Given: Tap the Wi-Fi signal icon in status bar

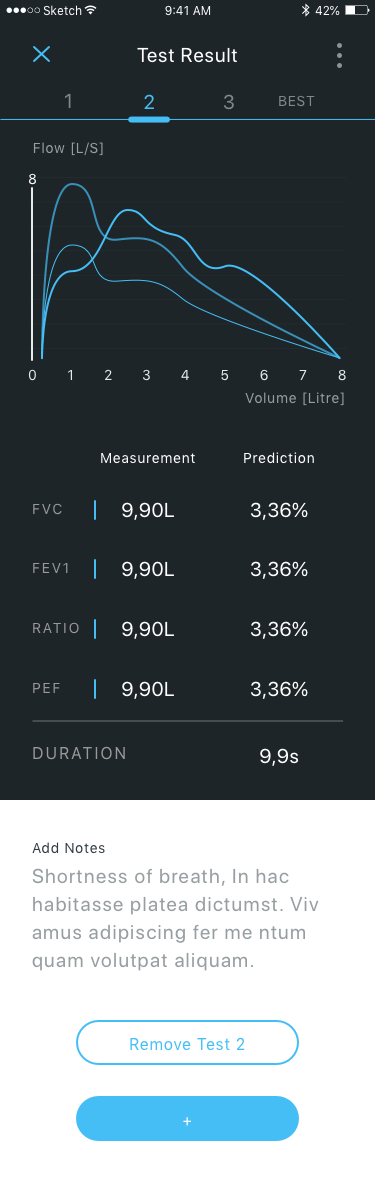Looking at the screenshot, I should [x=90, y=11].
